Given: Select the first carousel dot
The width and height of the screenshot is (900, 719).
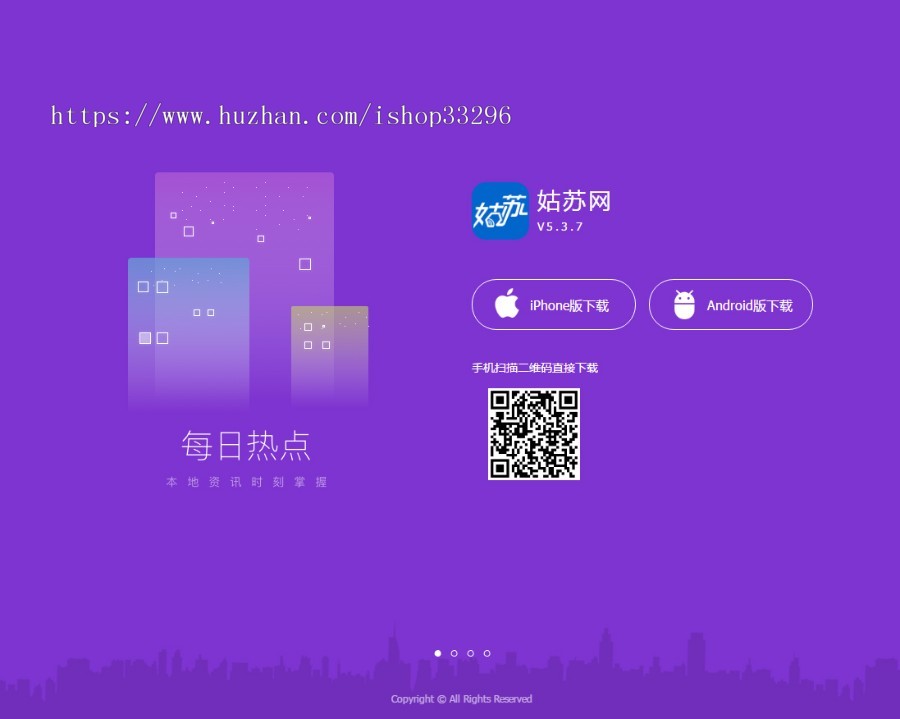Looking at the screenshot, I should 438,653.
